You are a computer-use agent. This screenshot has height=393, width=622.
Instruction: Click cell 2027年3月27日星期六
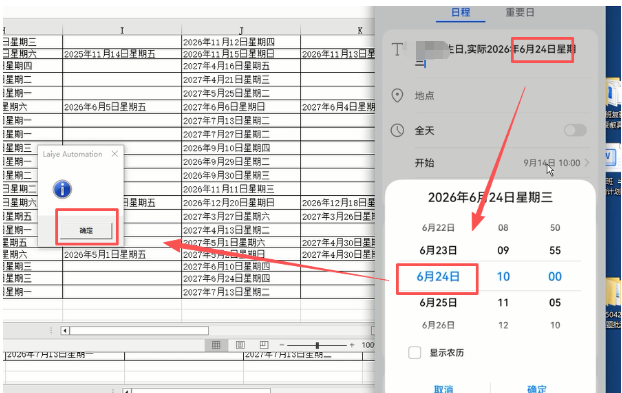(241, 217)
